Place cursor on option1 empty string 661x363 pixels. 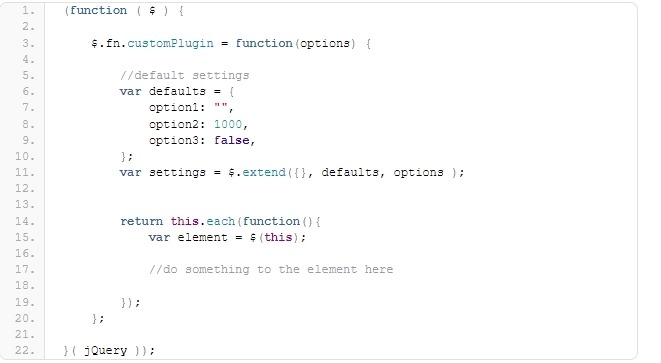click(x=221, y=107)
